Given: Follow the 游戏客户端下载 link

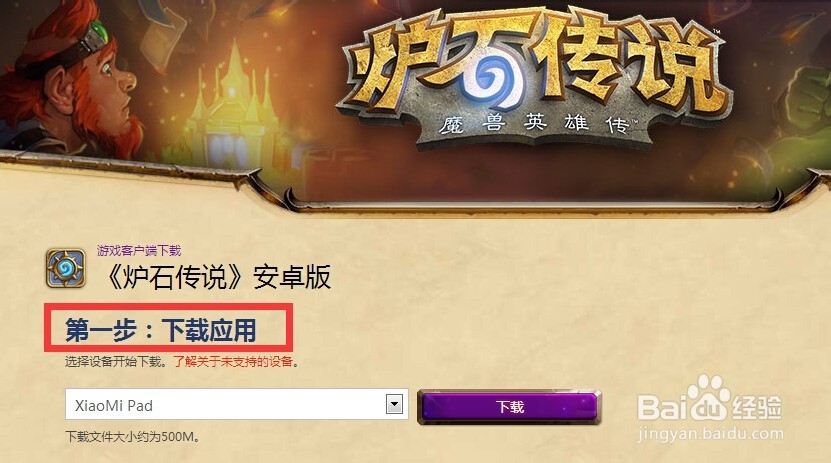Looking at the screenshot, I should click(x=139, y=250).
